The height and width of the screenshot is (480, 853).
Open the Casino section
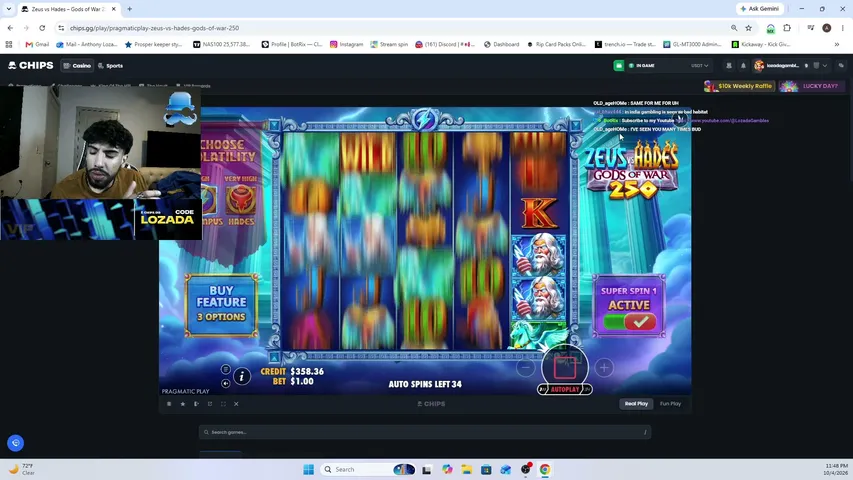77,66
